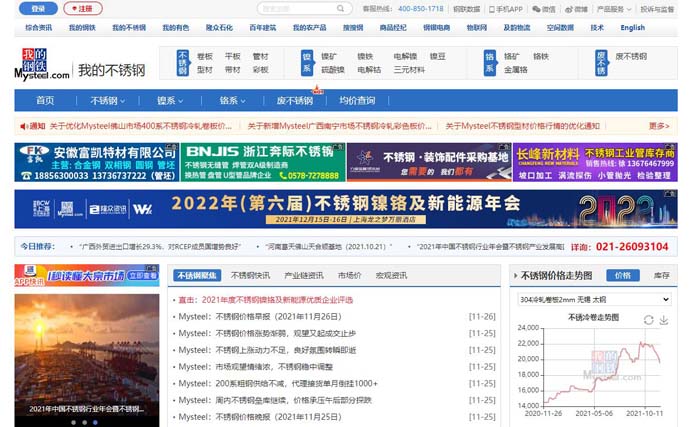Download the stainless price trend chart

click(664, 320)
